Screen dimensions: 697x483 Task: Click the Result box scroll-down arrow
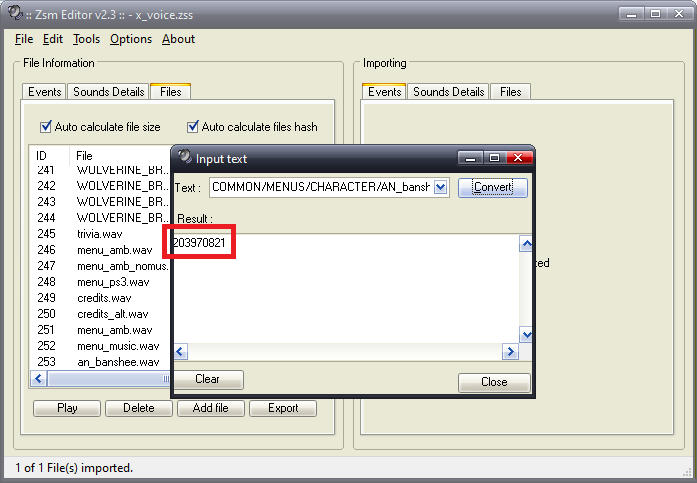pos(526,335)
